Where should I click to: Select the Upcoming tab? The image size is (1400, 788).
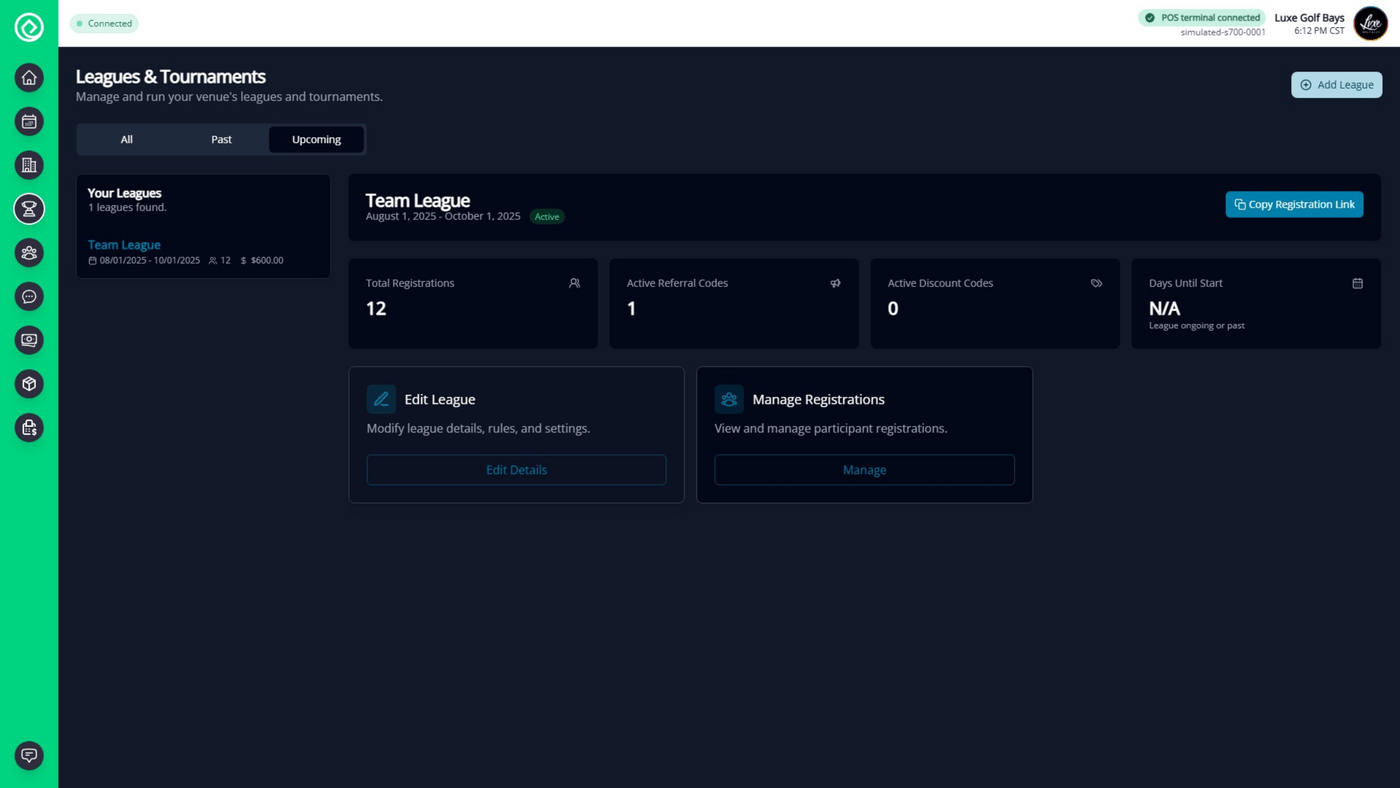click(x=316, y=139)
